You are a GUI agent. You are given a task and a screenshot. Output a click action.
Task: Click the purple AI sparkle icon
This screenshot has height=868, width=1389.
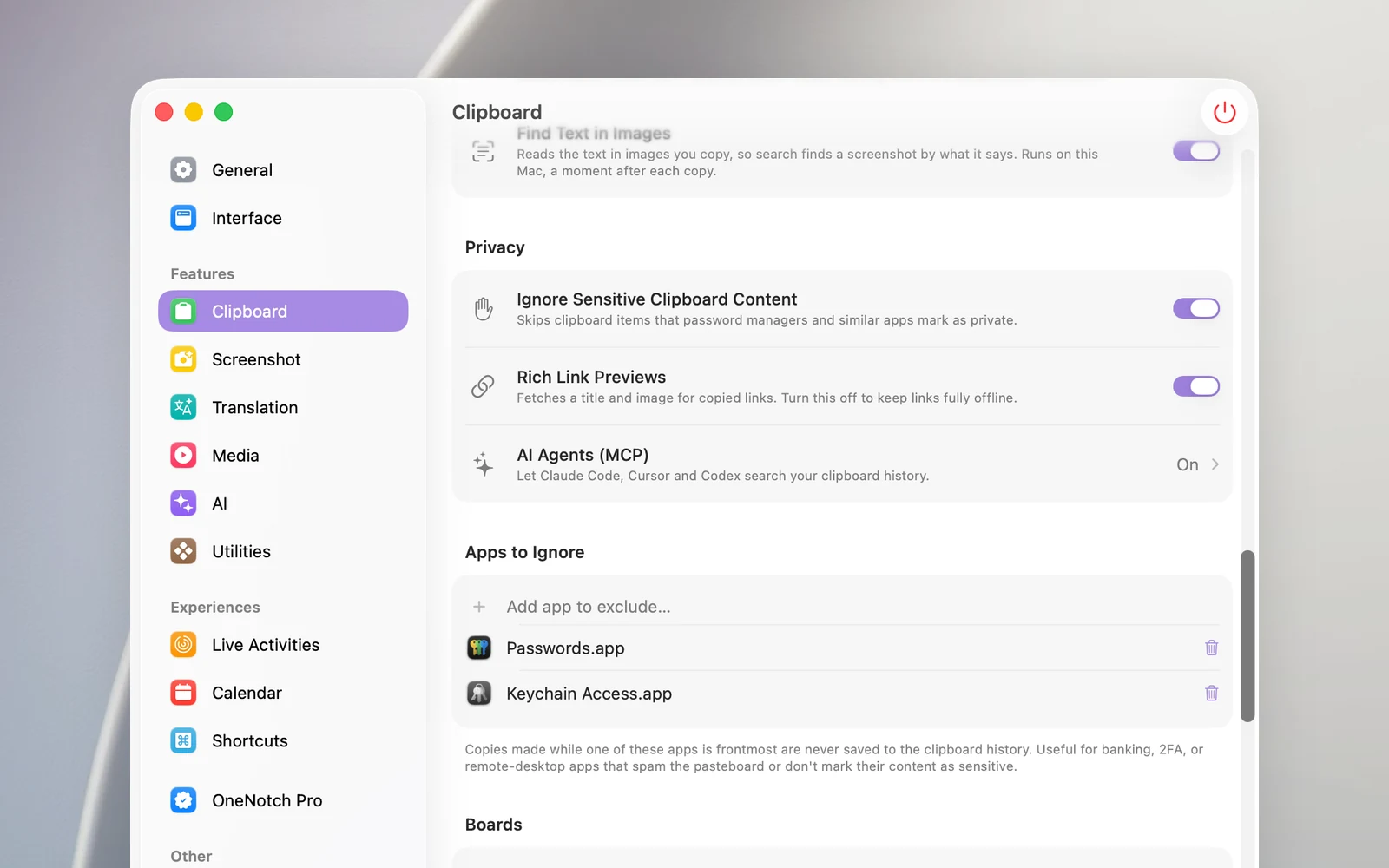pyautogui.click(x=183, y=503)
